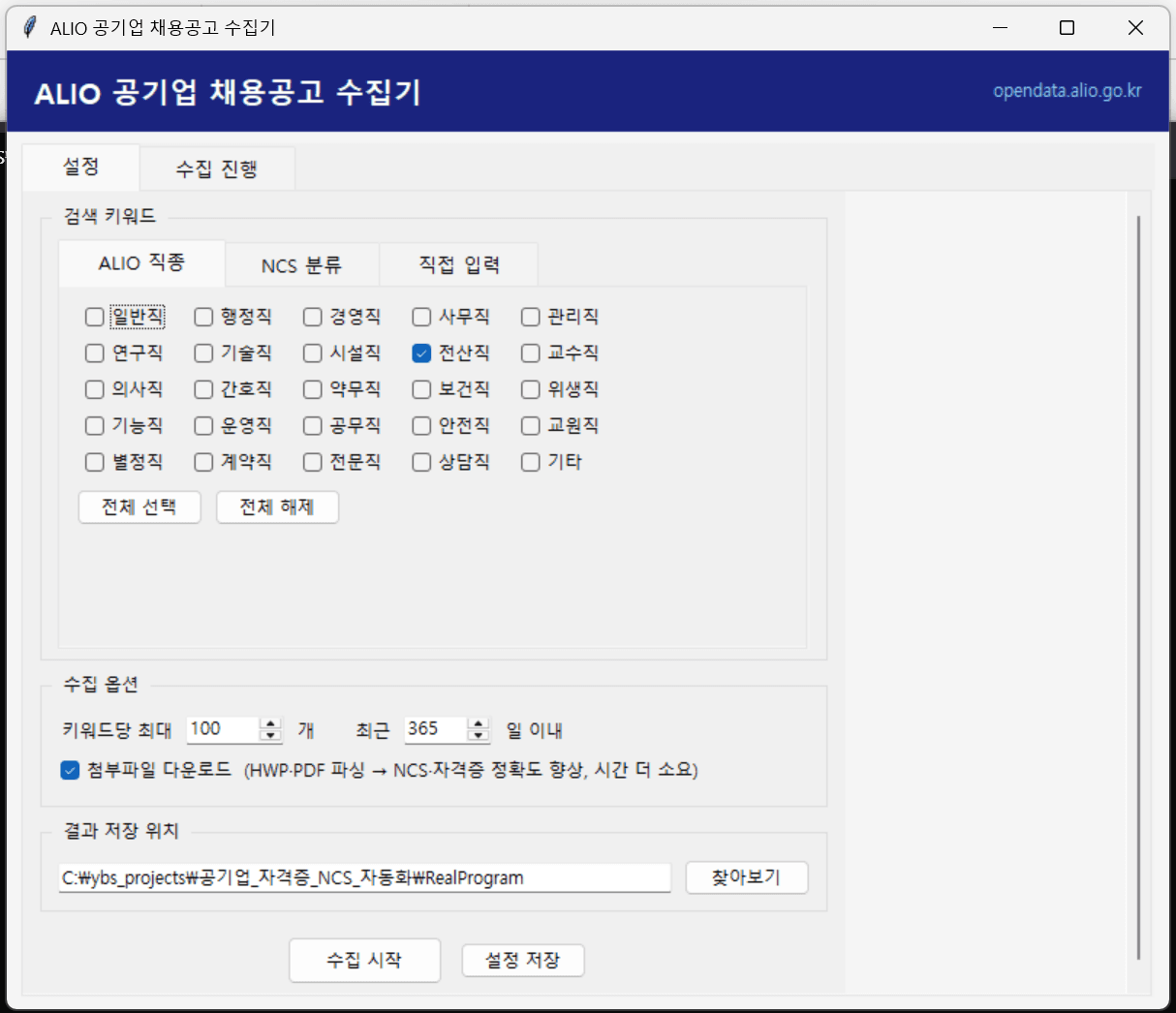The height and width of the screenshot is (1013, 1176).
Task: Check the 위생직 checkbox
Action: [530, 389]
